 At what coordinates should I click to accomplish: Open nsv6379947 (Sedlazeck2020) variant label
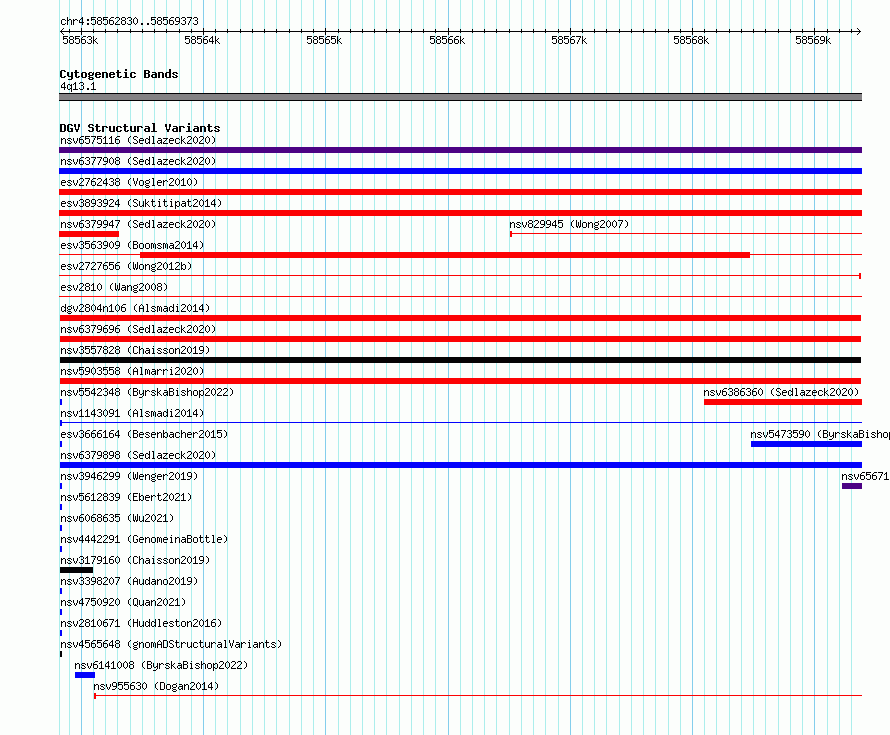coord(138,224)
